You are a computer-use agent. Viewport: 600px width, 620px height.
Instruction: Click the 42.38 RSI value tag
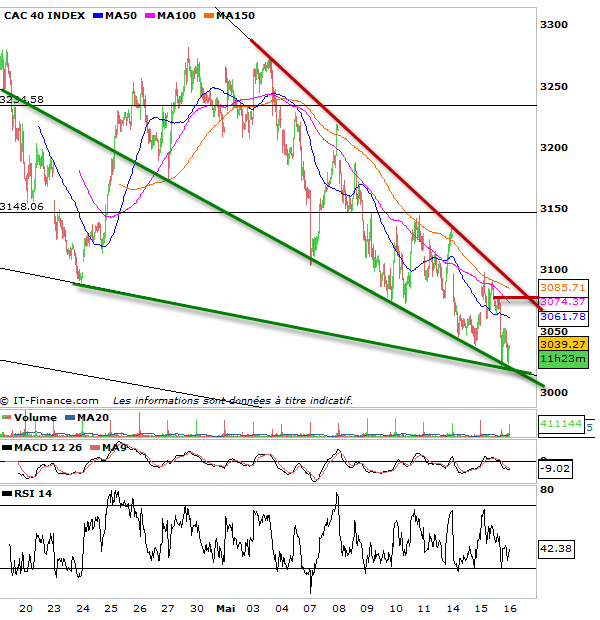(x=559, y=549)
